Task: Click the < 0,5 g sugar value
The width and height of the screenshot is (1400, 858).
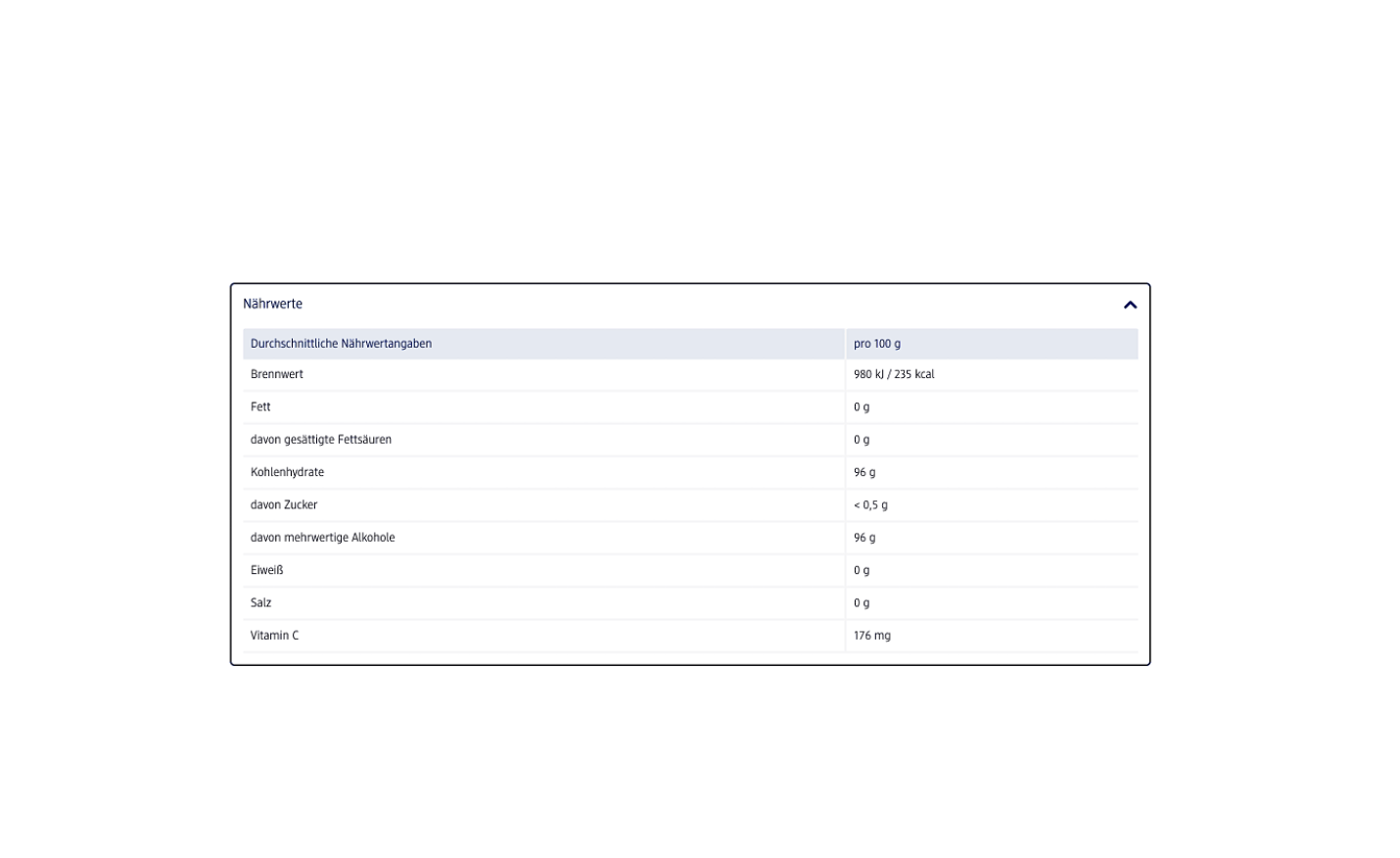Action: pyautogui.click(x=870, y=504)
